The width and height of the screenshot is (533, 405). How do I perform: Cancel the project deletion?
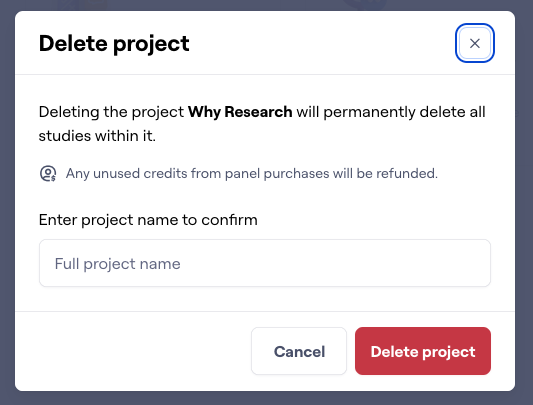pos(299,351)
